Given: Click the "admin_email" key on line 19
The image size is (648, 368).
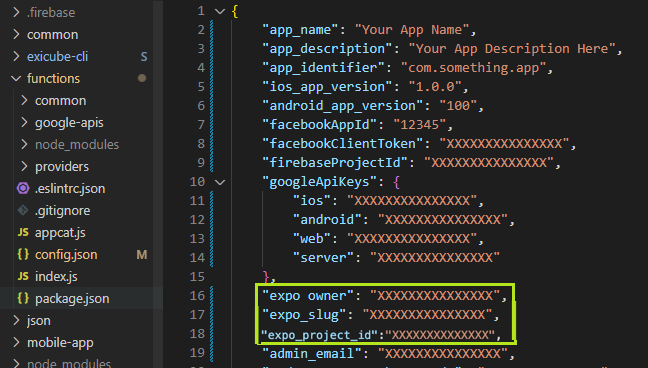Looking at the screenshot, I should tap(312, 354).
